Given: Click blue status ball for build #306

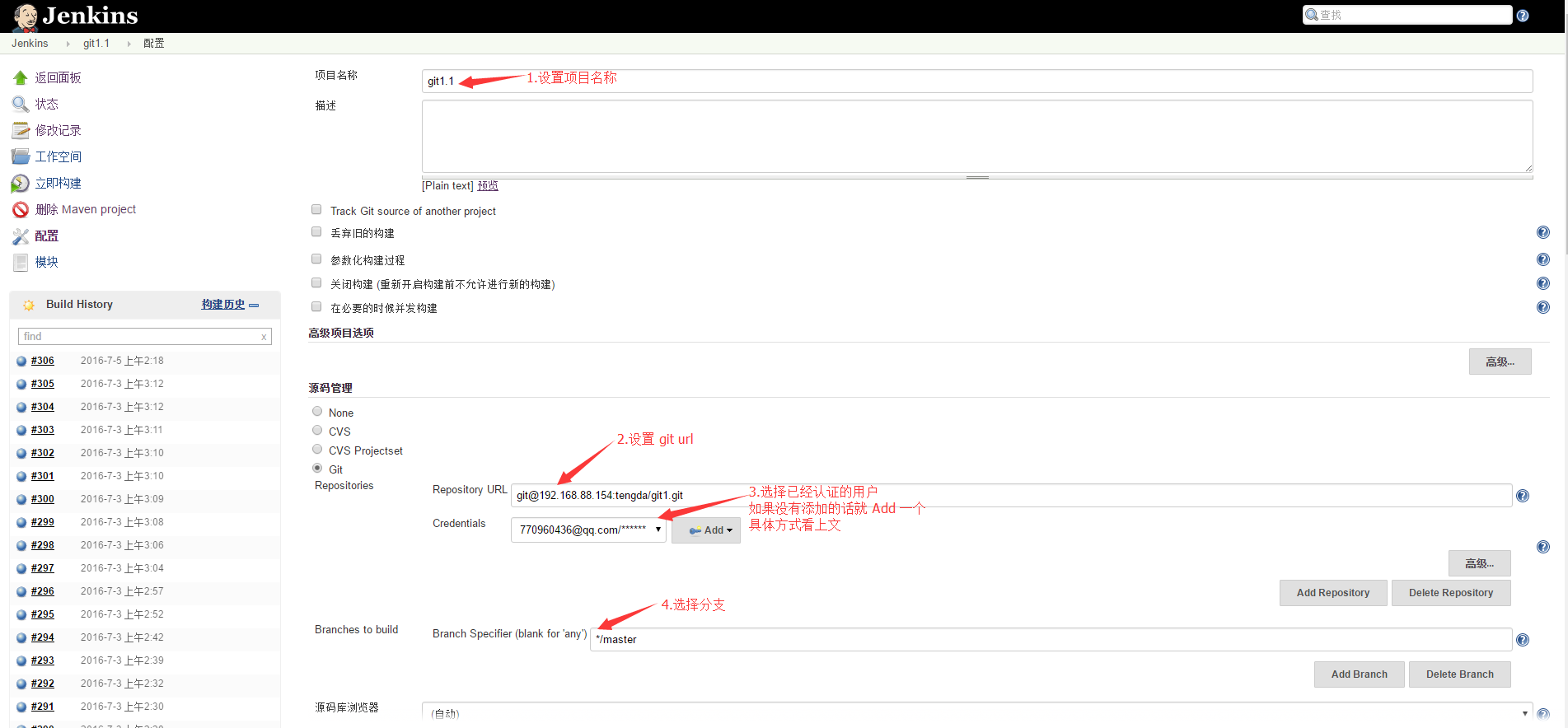Looking at the screenshot, I should [21, 361].
